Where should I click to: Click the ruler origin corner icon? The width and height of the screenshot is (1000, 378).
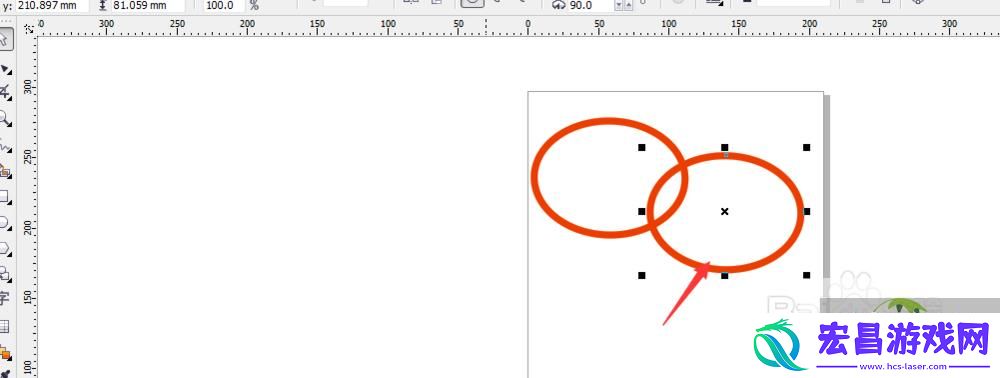click(x=29, y=28)
